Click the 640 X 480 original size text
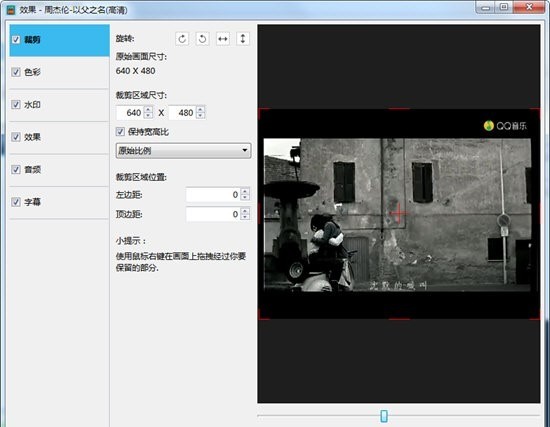 [135, 71]
